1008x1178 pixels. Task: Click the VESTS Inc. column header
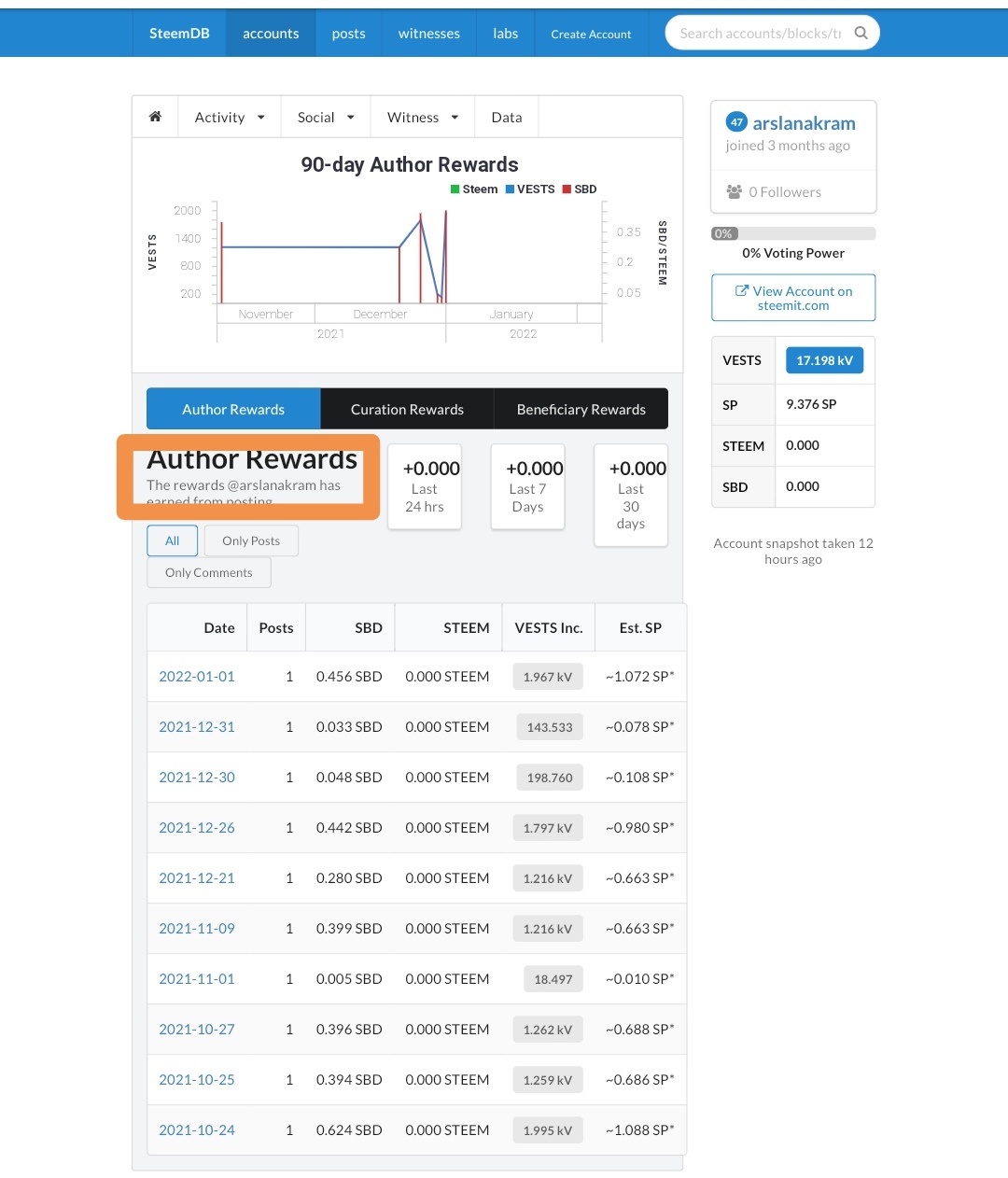(549, 627)
